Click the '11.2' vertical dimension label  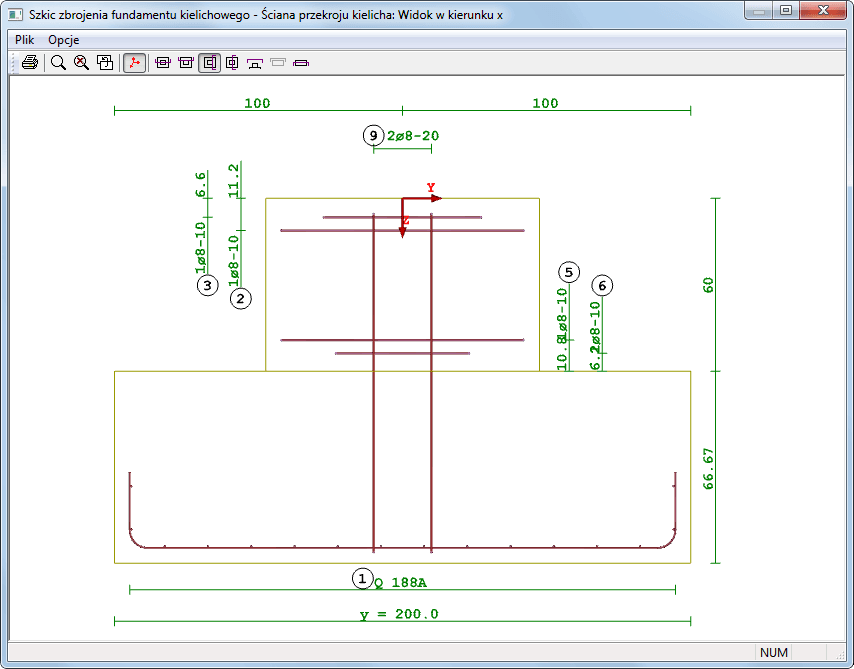point(234,181)
